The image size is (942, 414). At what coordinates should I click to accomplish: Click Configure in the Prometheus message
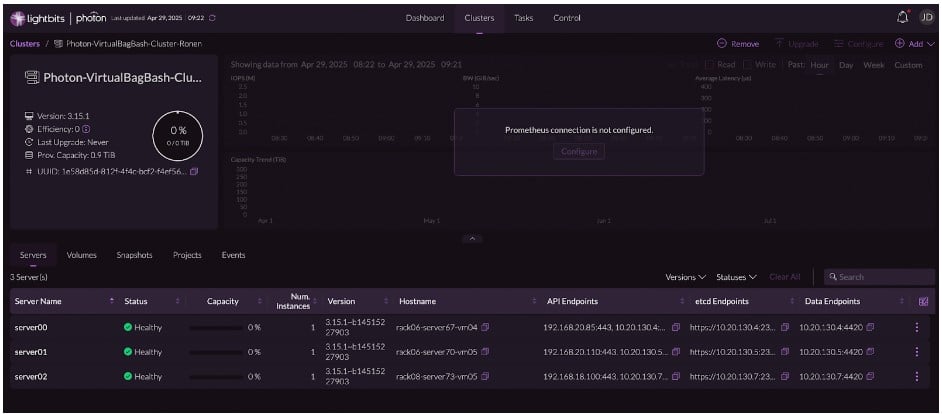point(579,151)
